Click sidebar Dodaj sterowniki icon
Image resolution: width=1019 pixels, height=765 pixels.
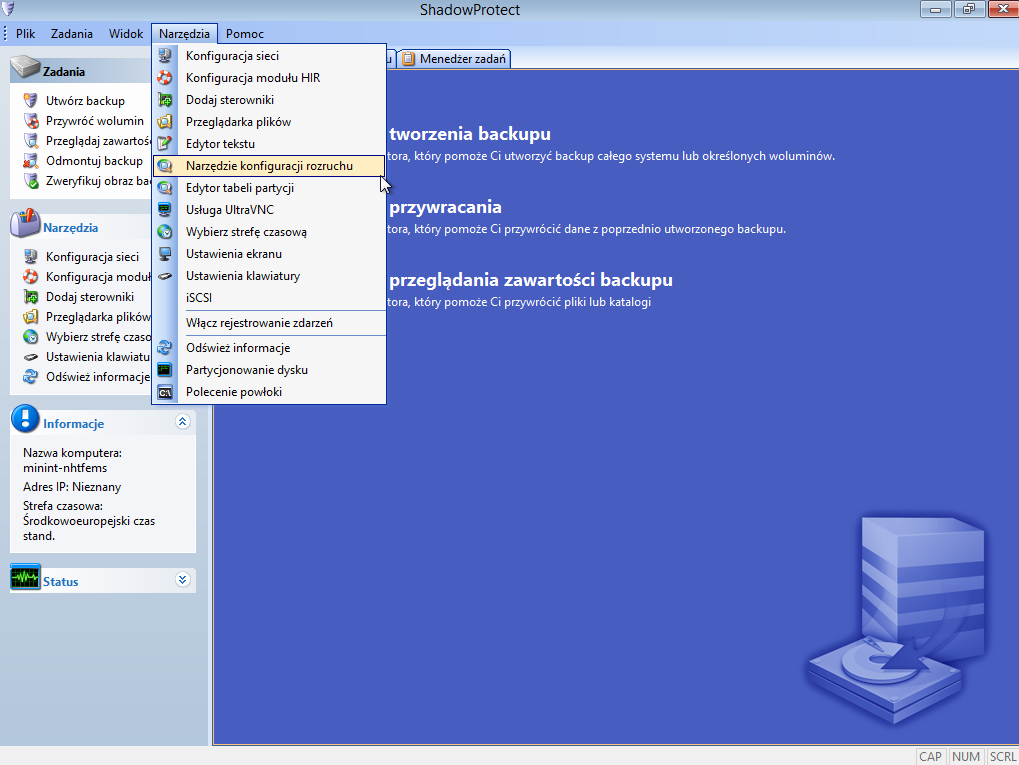pyautogui.click(x=31, y=297)
